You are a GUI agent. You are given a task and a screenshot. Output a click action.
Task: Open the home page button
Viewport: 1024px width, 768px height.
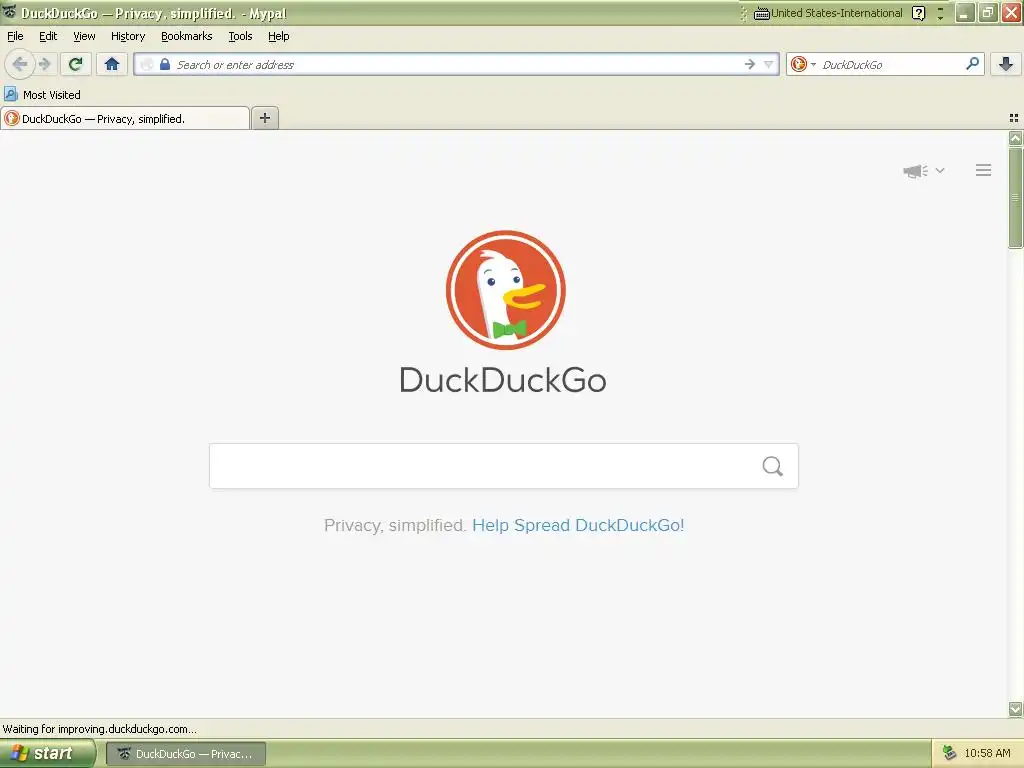(112, 64)
